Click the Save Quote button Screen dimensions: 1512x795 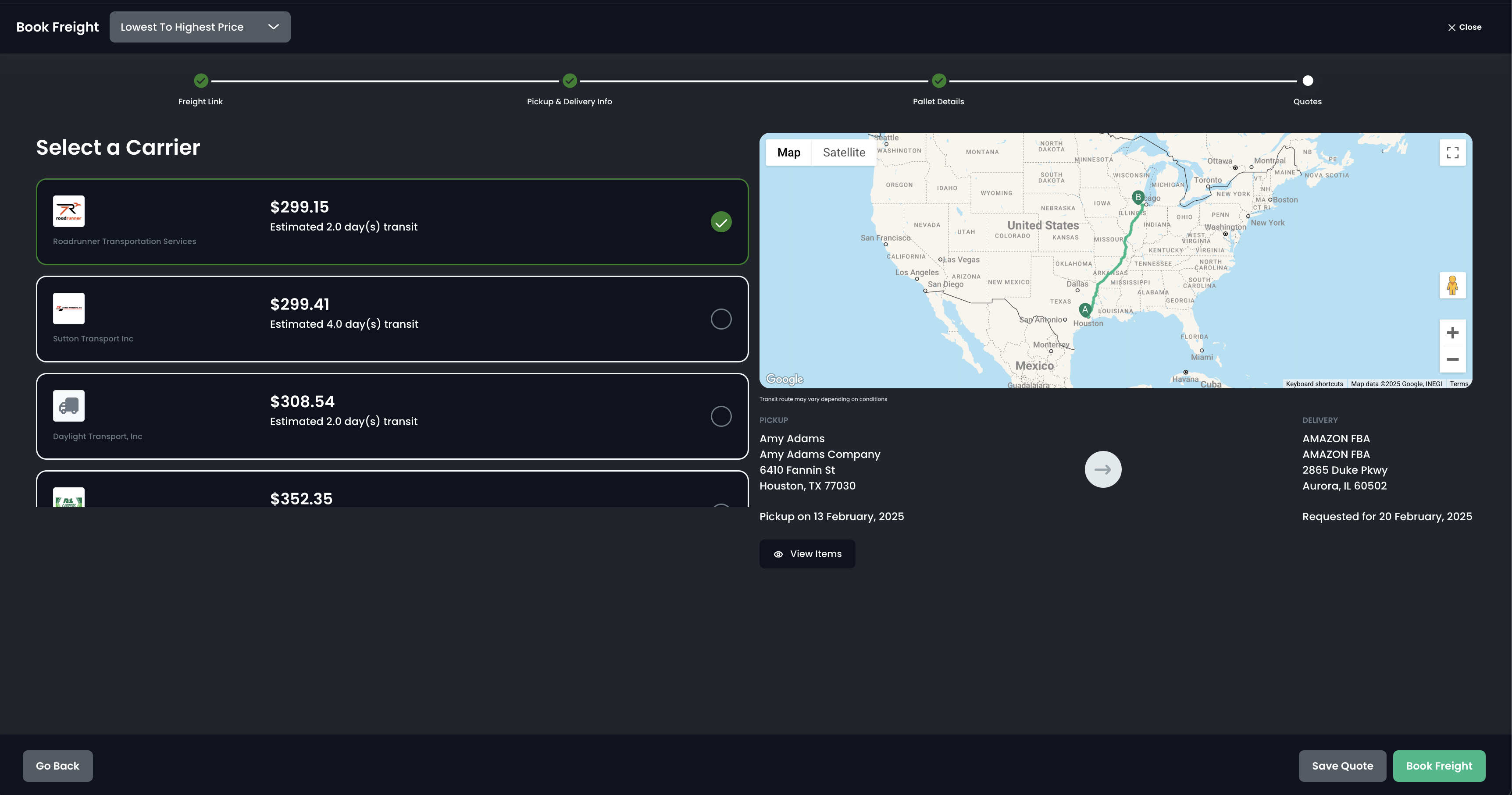click(1342, 766)
